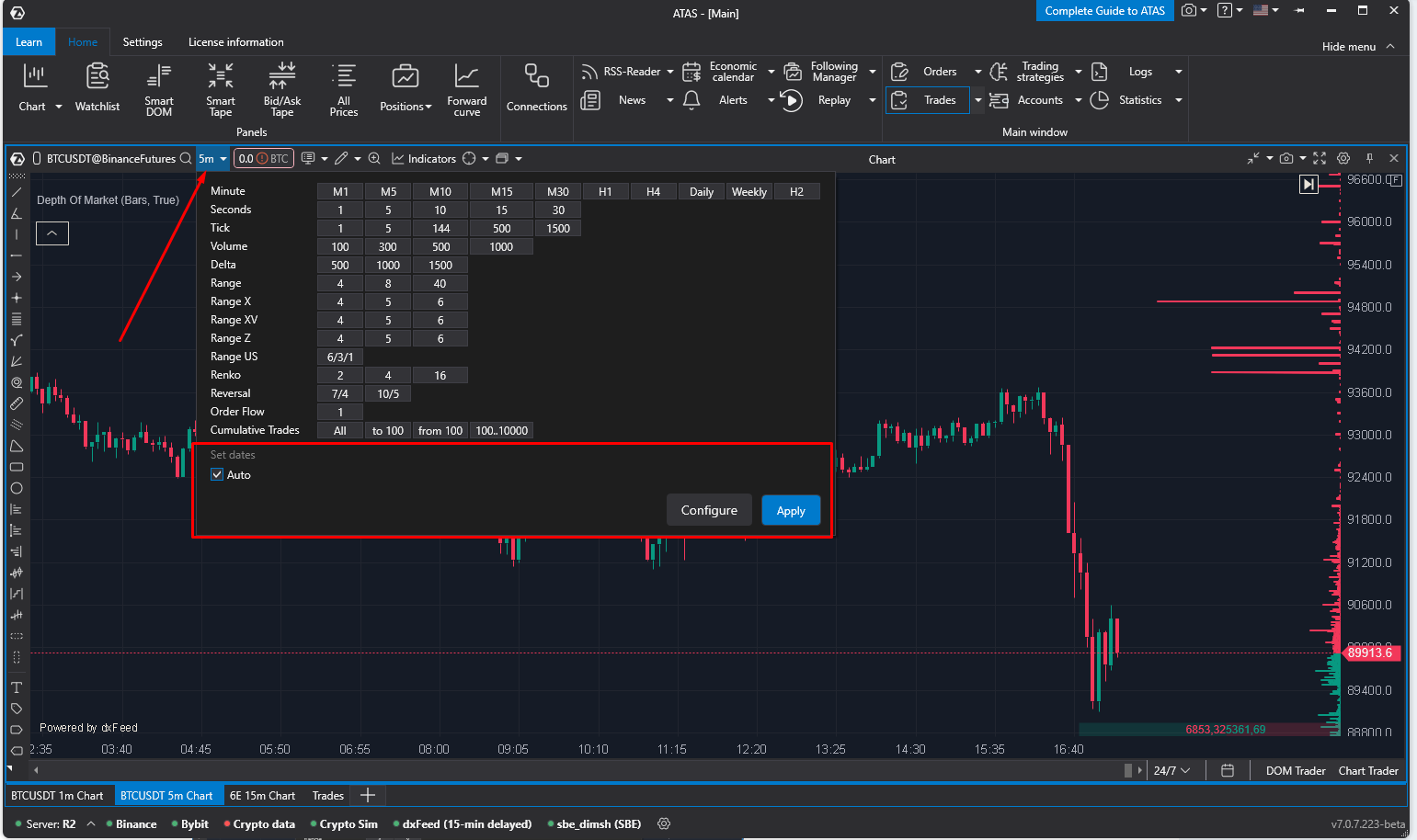Open the All Prices panel
1417x840 pixels.
[x=344, y=89]
